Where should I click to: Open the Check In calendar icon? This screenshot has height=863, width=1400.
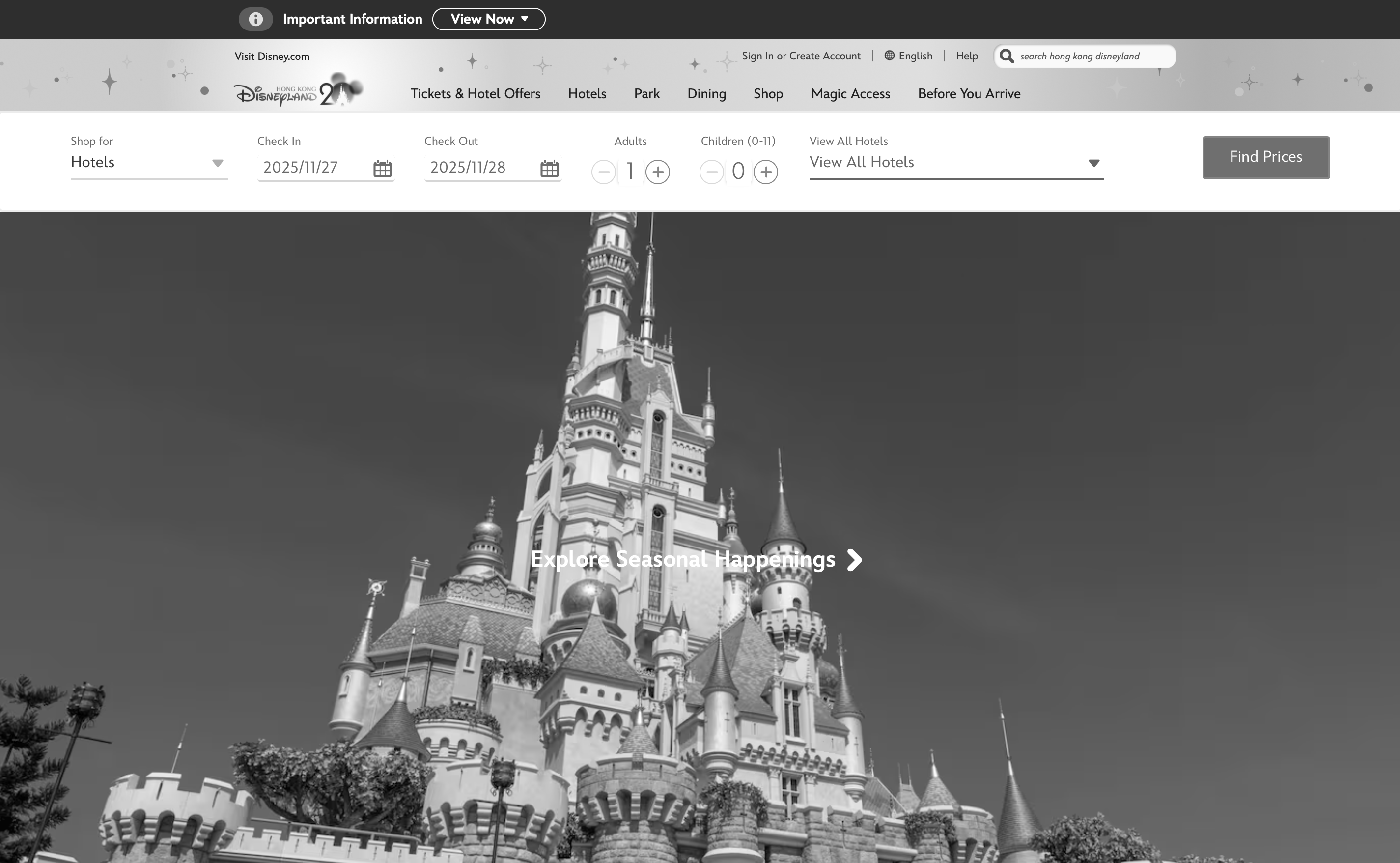382,169
